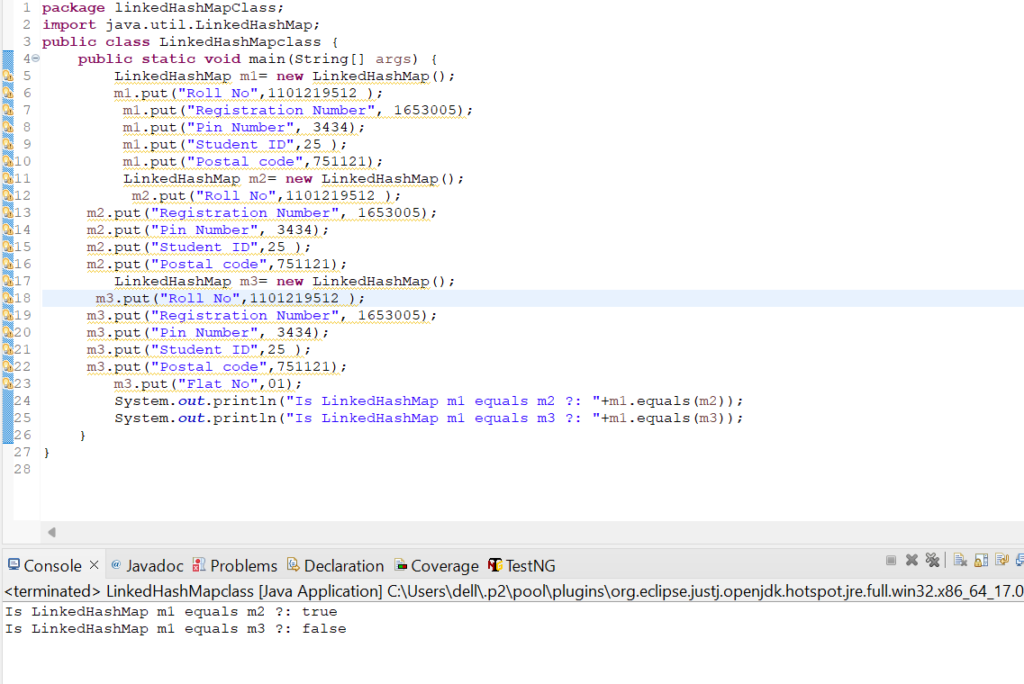Click the warning marker icon on line 21
1024x684 pixels.
[x=8, y=350]
